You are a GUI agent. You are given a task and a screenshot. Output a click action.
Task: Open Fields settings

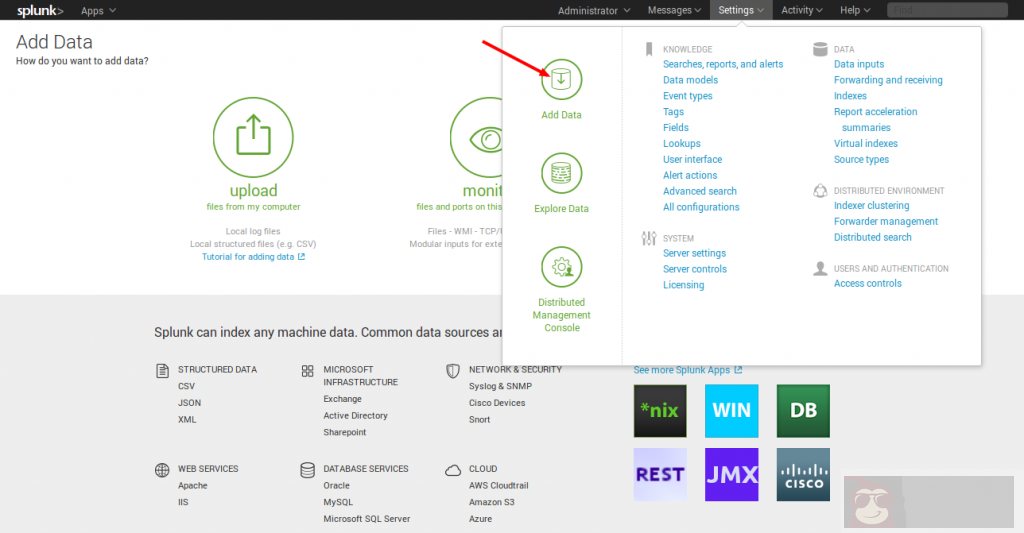point(676,127)
